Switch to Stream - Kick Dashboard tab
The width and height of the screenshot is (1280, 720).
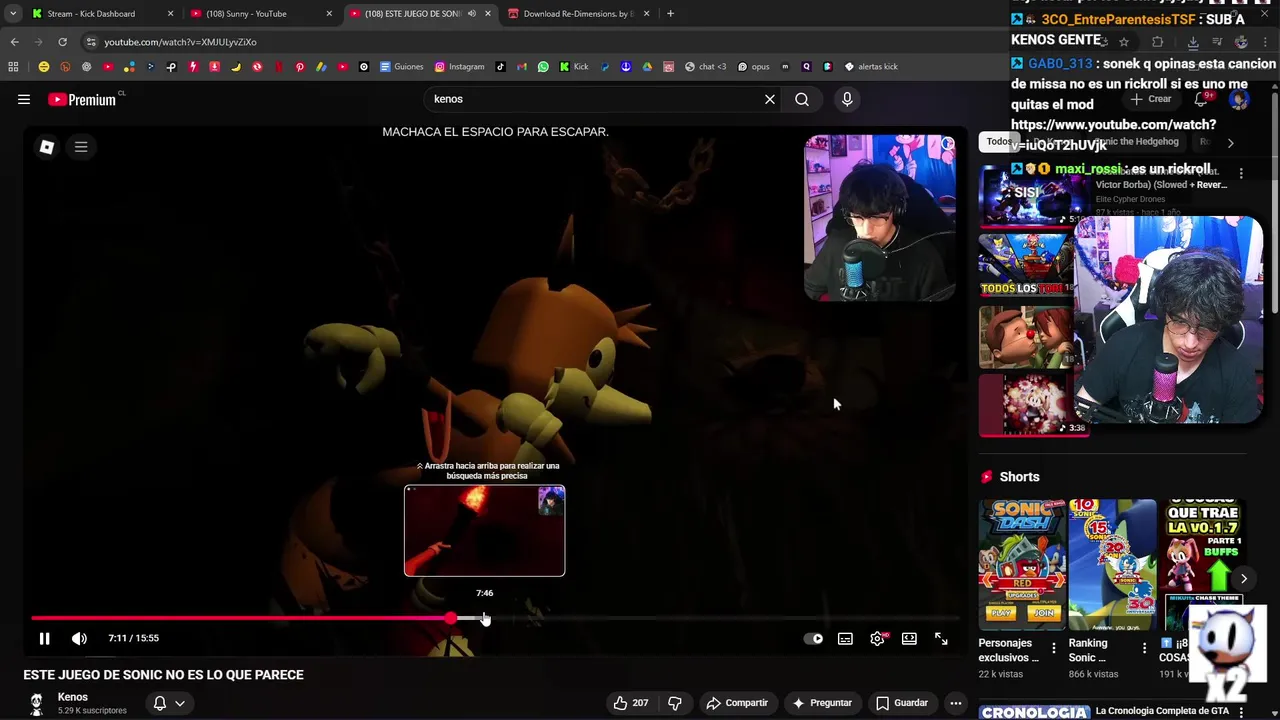[x=102, y=14]
